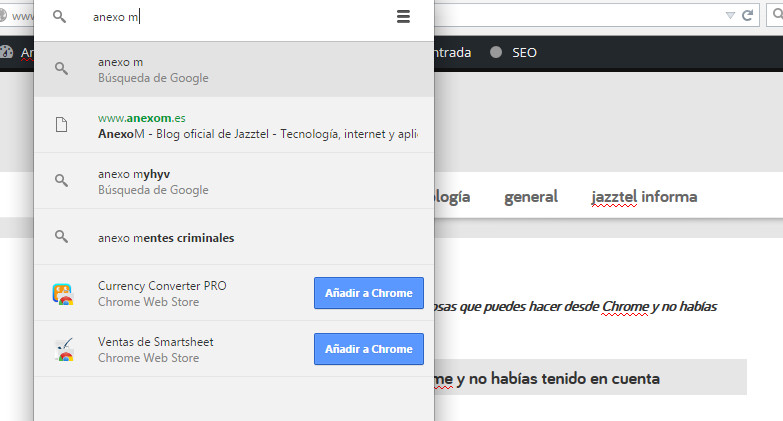
Task: Click magnifier icon beside 'anexo mentes criminales'
Action: pos(61,236)
